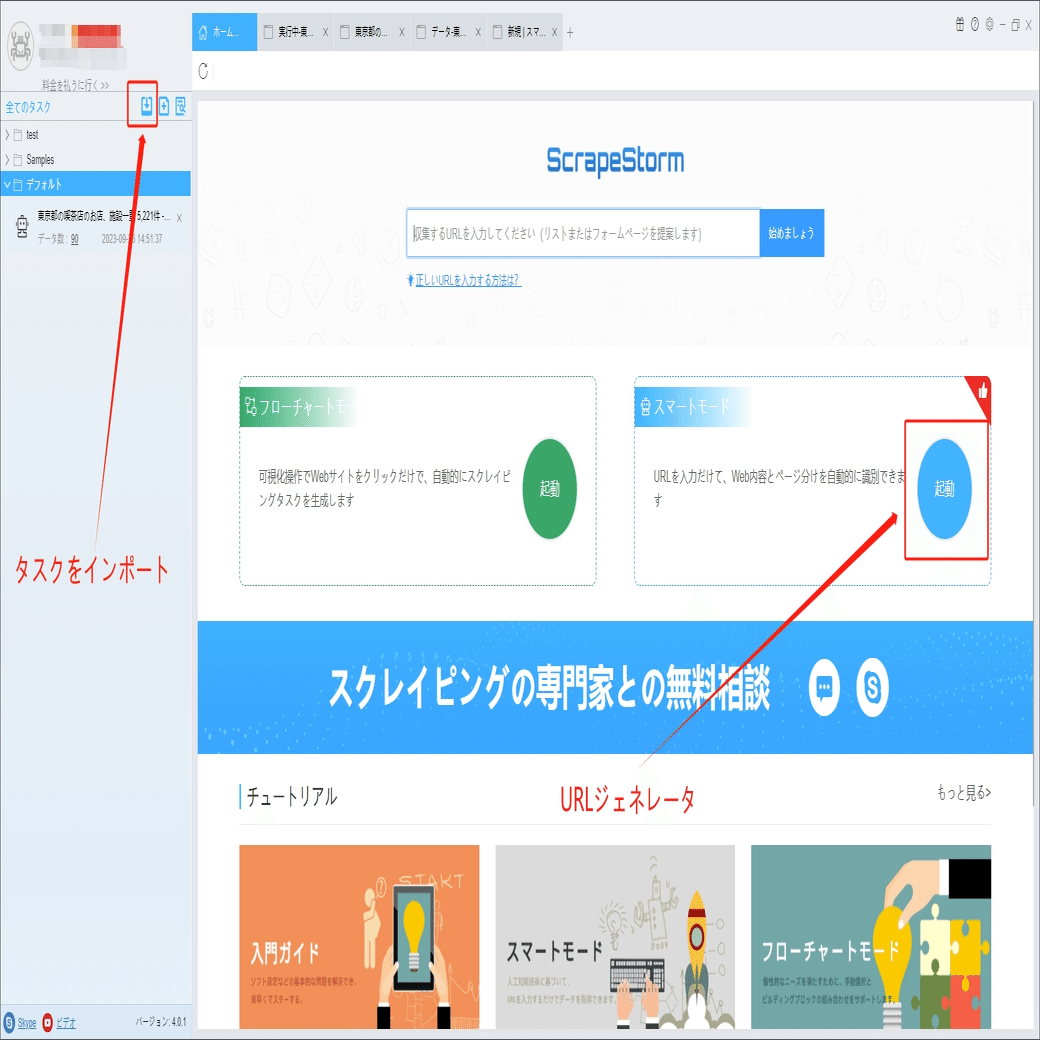Screen dimensions: 1040x1040
Task: Click もっと見る link in tutorials
Action: pyautogui.click(x=963, y=793)
